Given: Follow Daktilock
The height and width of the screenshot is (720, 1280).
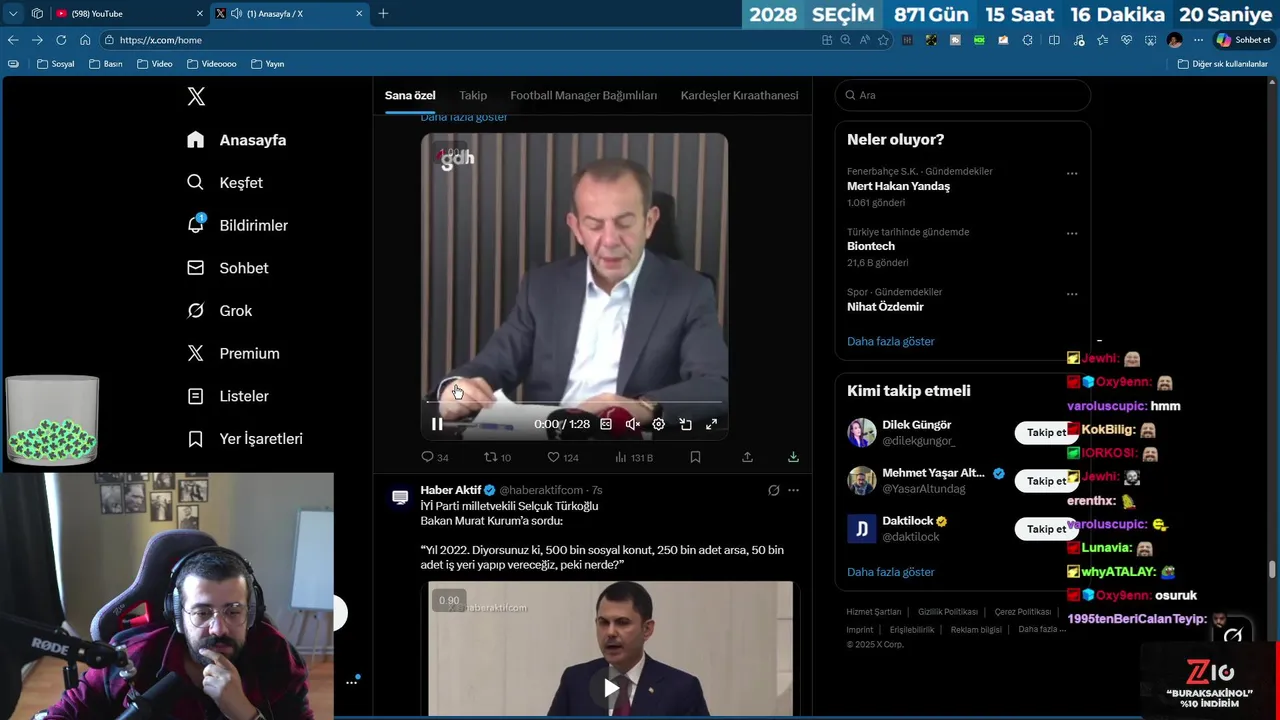Looking at the screenshot, I should (x=1046, y=529).
